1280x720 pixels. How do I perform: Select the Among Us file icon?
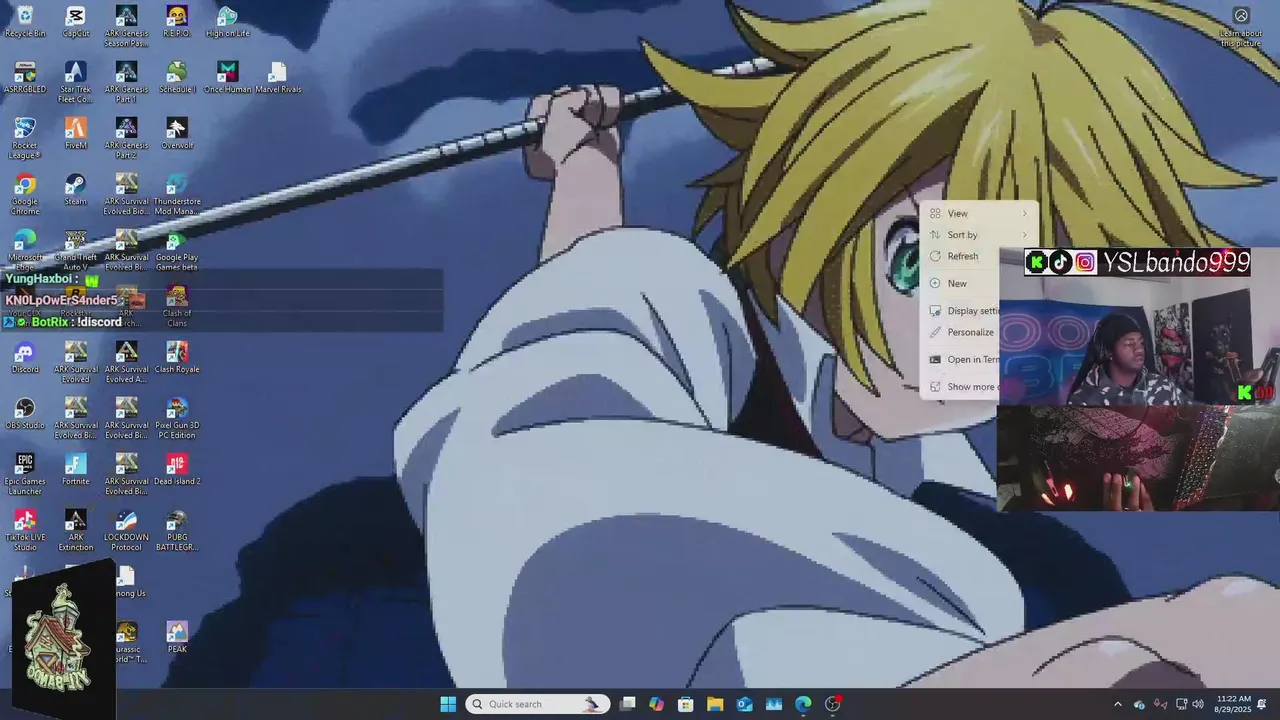coord(127,582)
